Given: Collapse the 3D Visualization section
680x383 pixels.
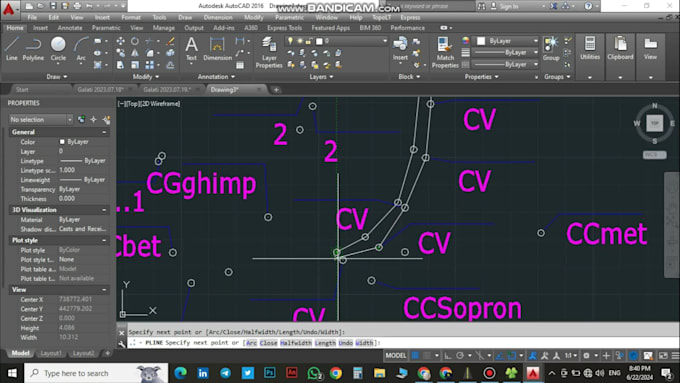Looking at the screenshot, I should tap(104, 210).
